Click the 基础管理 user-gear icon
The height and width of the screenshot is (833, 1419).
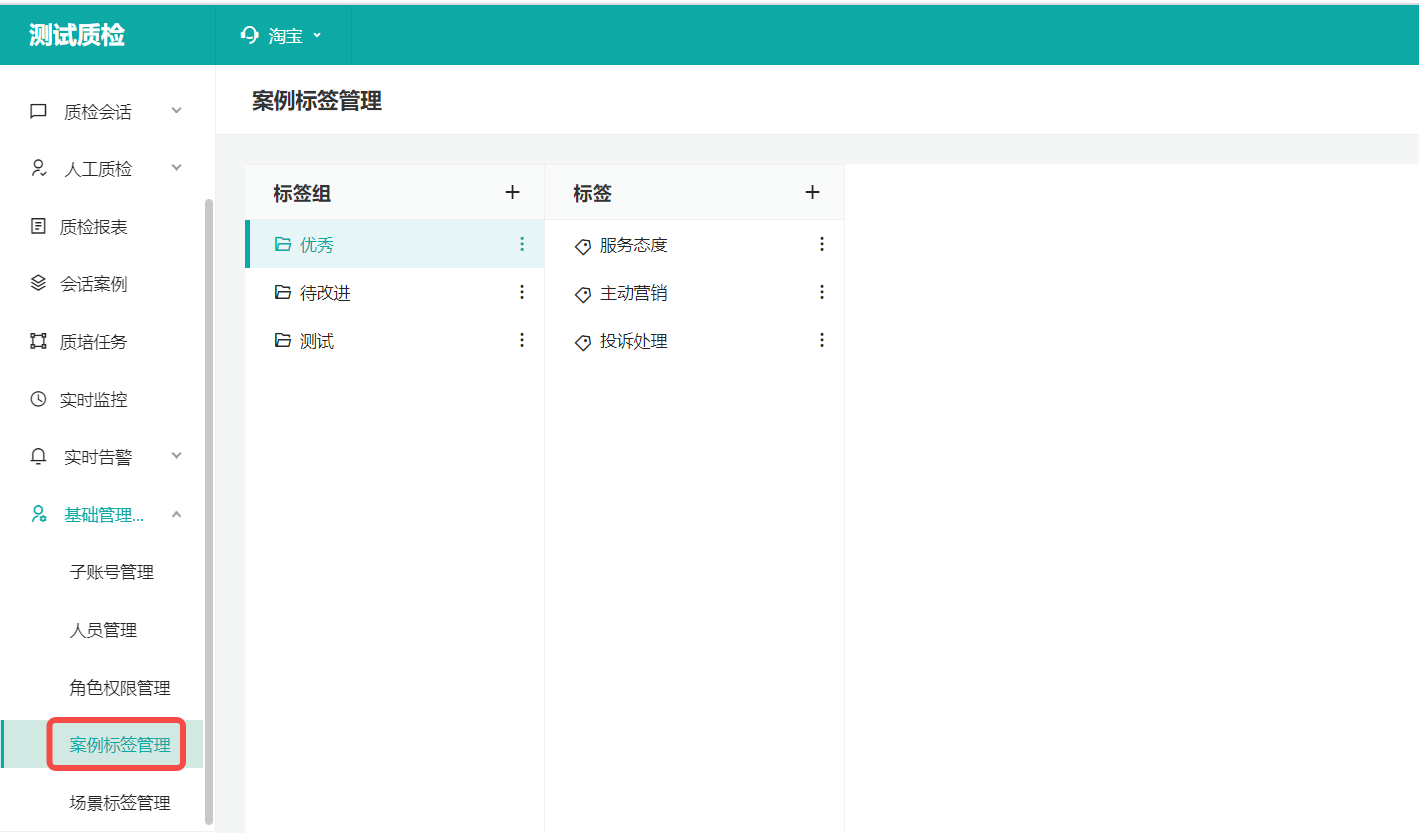pyautogui.click(x=38, y=514)
